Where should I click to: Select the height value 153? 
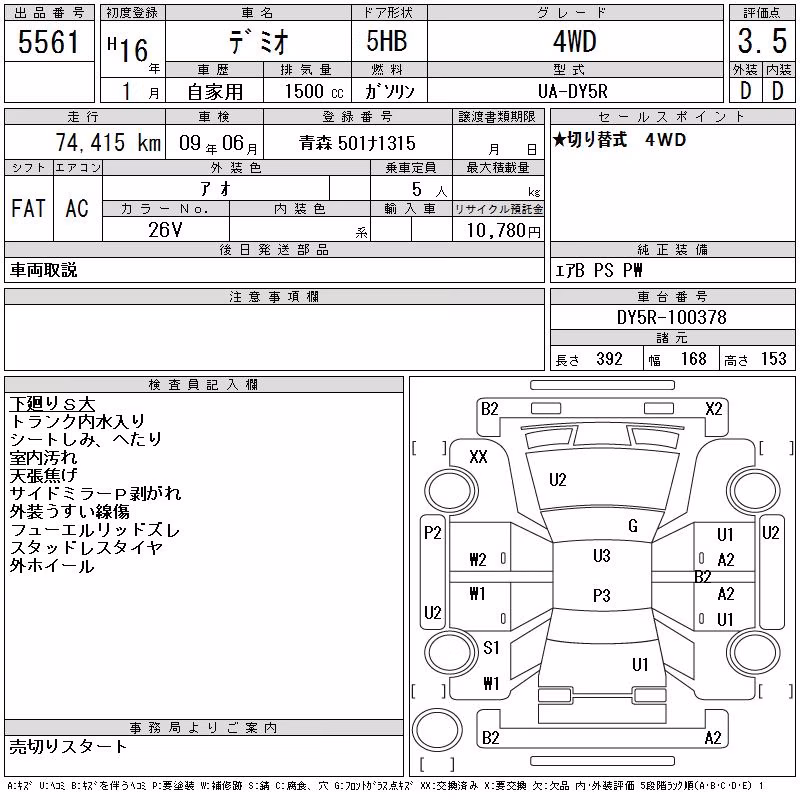pos(773,359)
